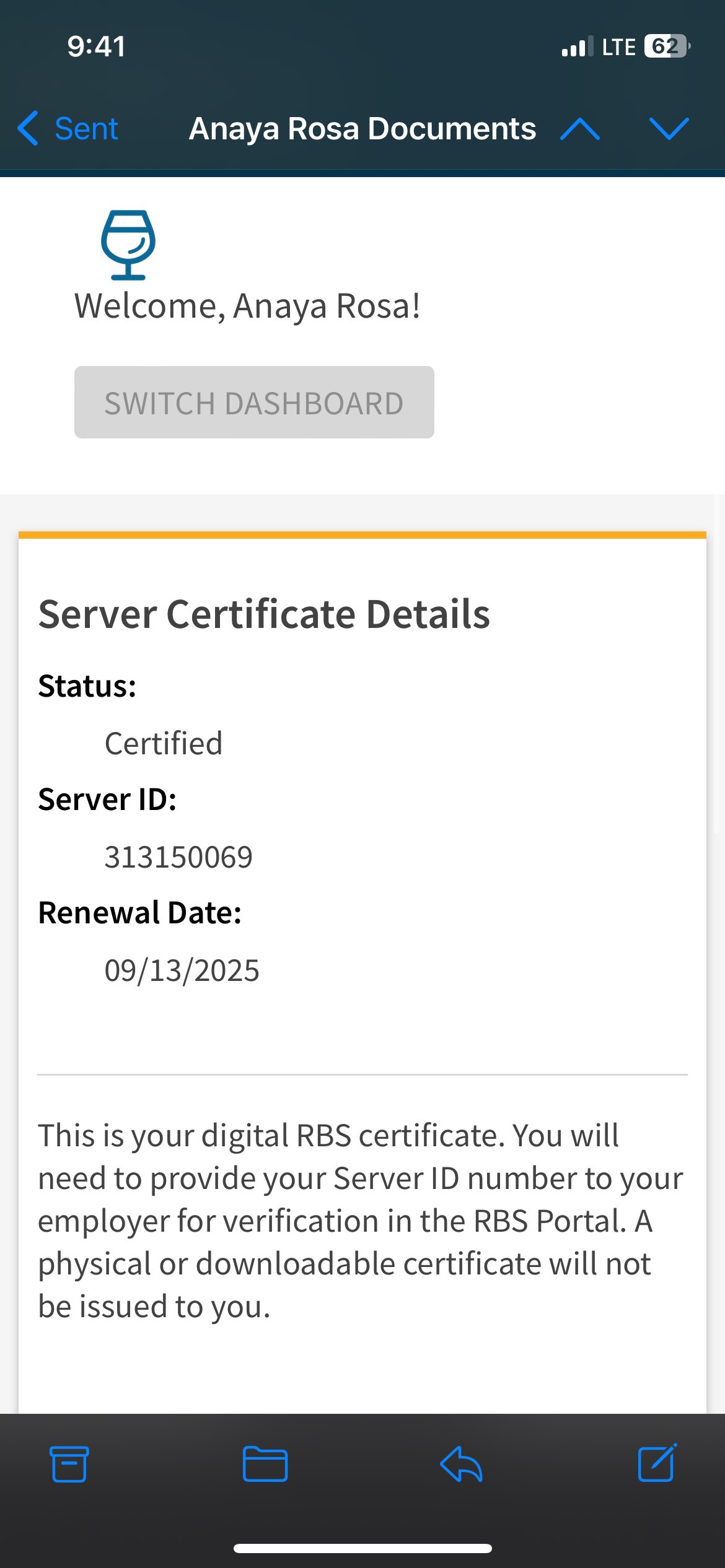Tap the back chevron arrow
725x1568 pixels.
pyautogui.click(x=29, y=129)
